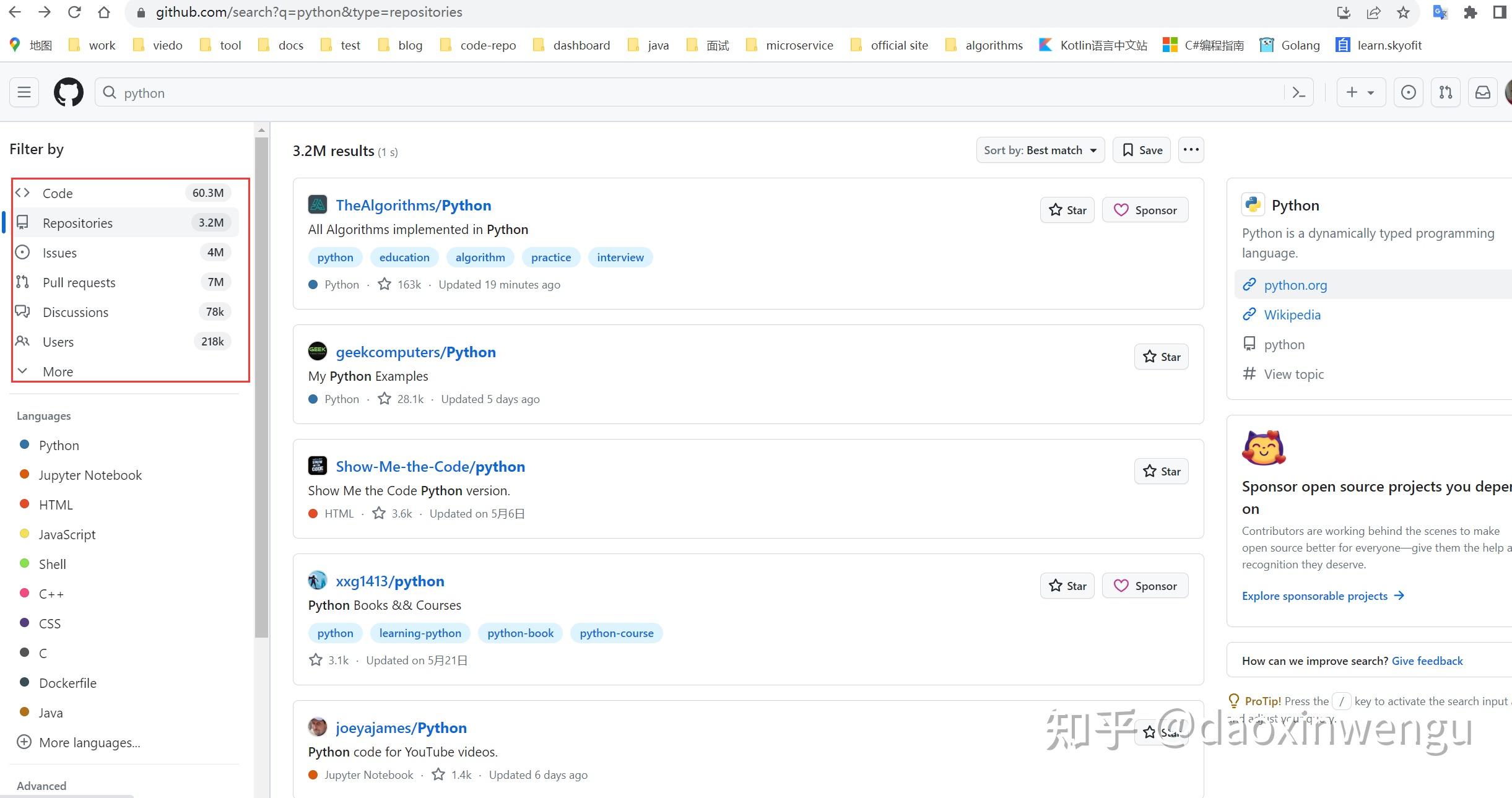This screenshot has height=798, width=1512.
Task: Share this page from address bar
Action: click(1373, 12)
